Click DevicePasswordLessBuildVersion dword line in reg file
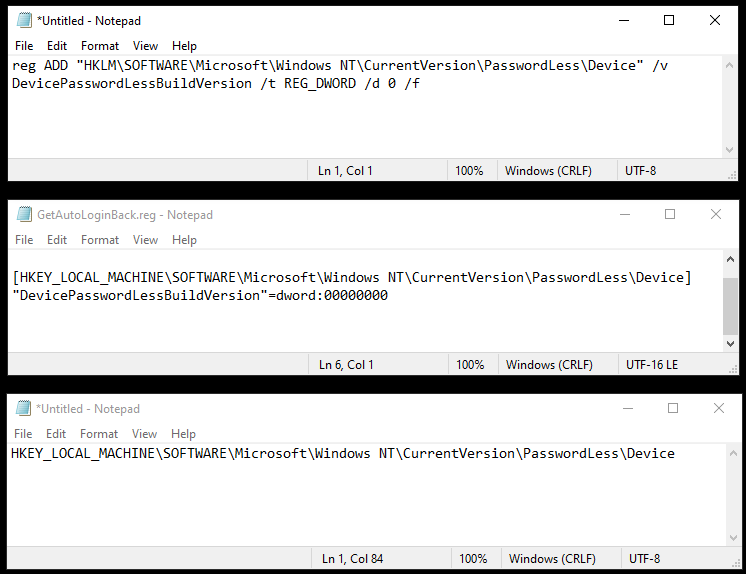This screenshot has width=746, height=574. pyautogui.click(x=200, y=295)
